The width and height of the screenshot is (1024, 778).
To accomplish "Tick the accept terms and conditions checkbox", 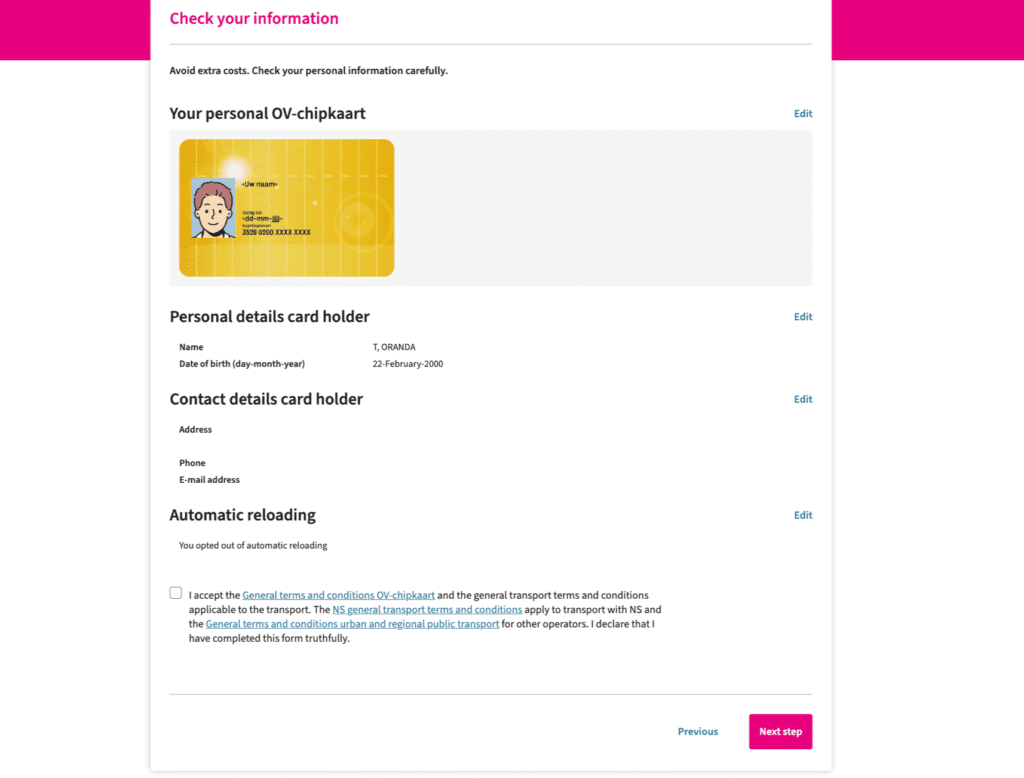I will click(x=176, y=593).
